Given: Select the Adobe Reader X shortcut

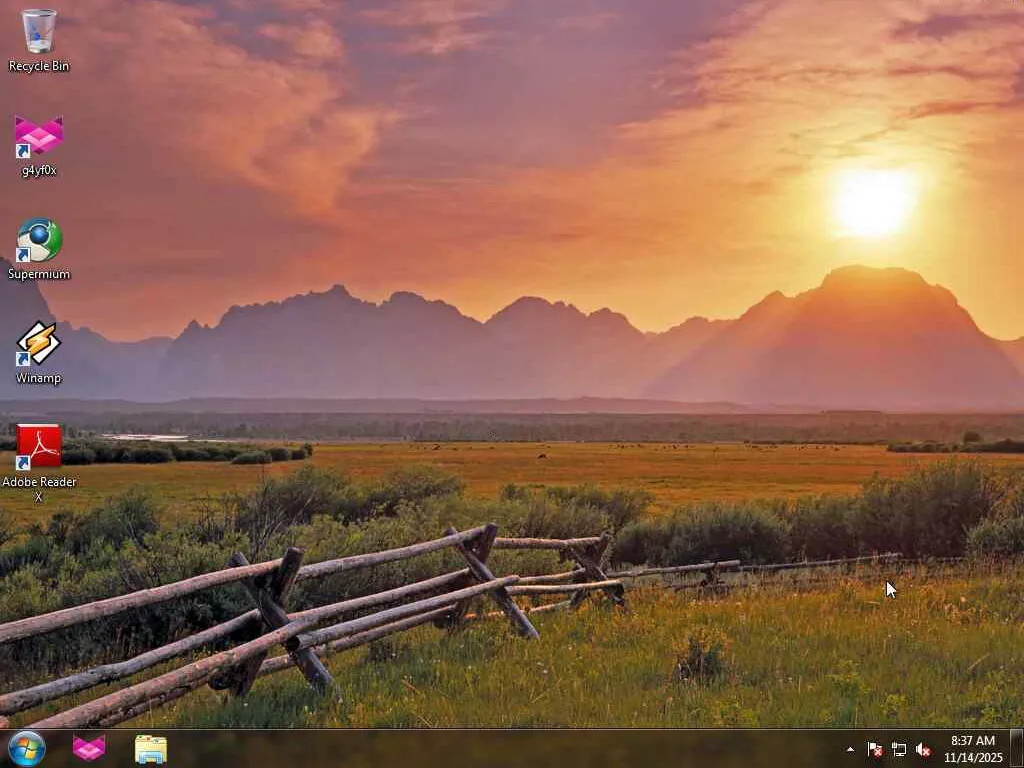Looking at the screenshot, I should coord(39,462).
